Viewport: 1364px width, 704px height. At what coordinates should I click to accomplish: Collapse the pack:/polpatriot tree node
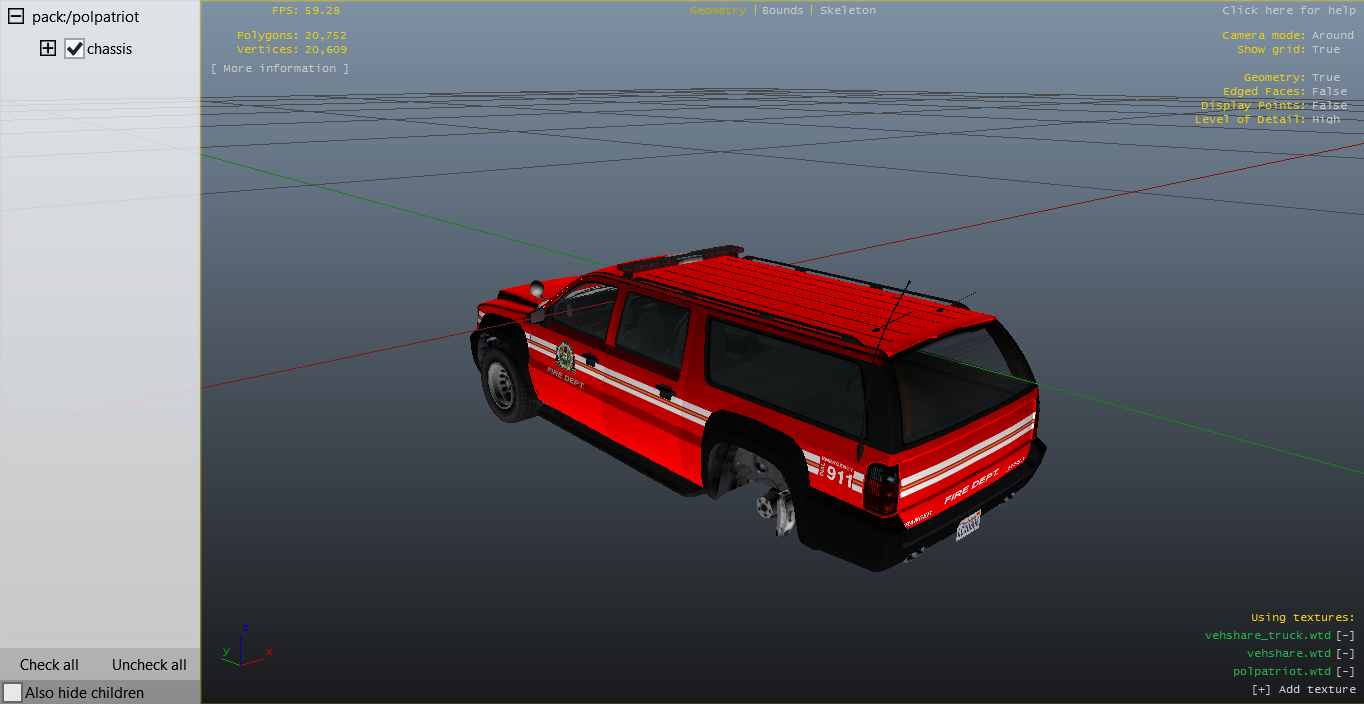16,17
